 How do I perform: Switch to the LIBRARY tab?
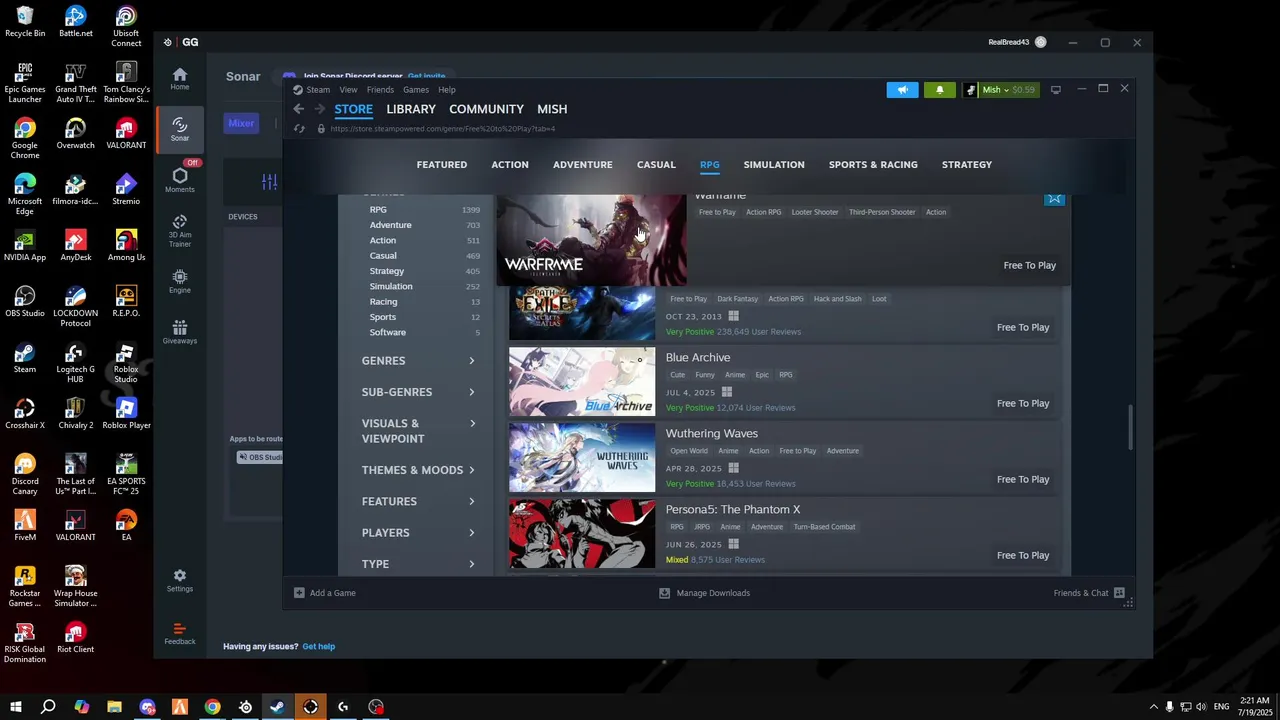point(411,109)
